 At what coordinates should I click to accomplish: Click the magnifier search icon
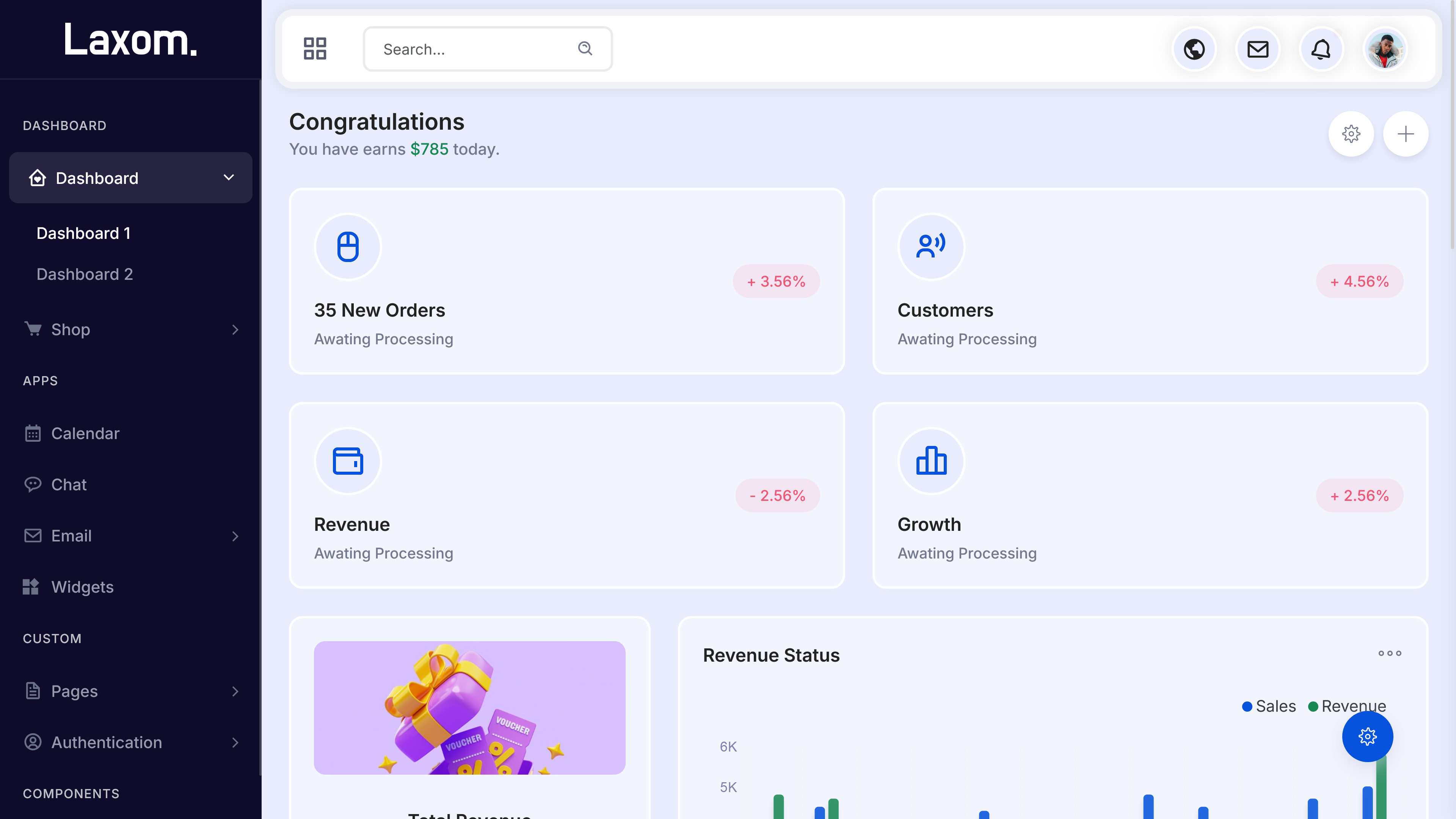[585, 49]
